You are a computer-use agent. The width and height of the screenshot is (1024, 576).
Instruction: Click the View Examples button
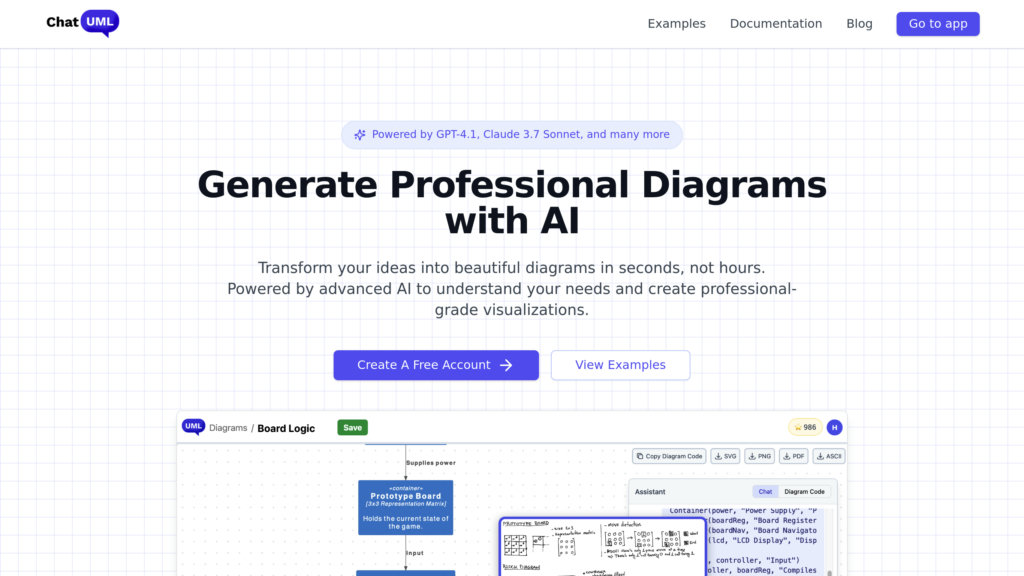620,365
